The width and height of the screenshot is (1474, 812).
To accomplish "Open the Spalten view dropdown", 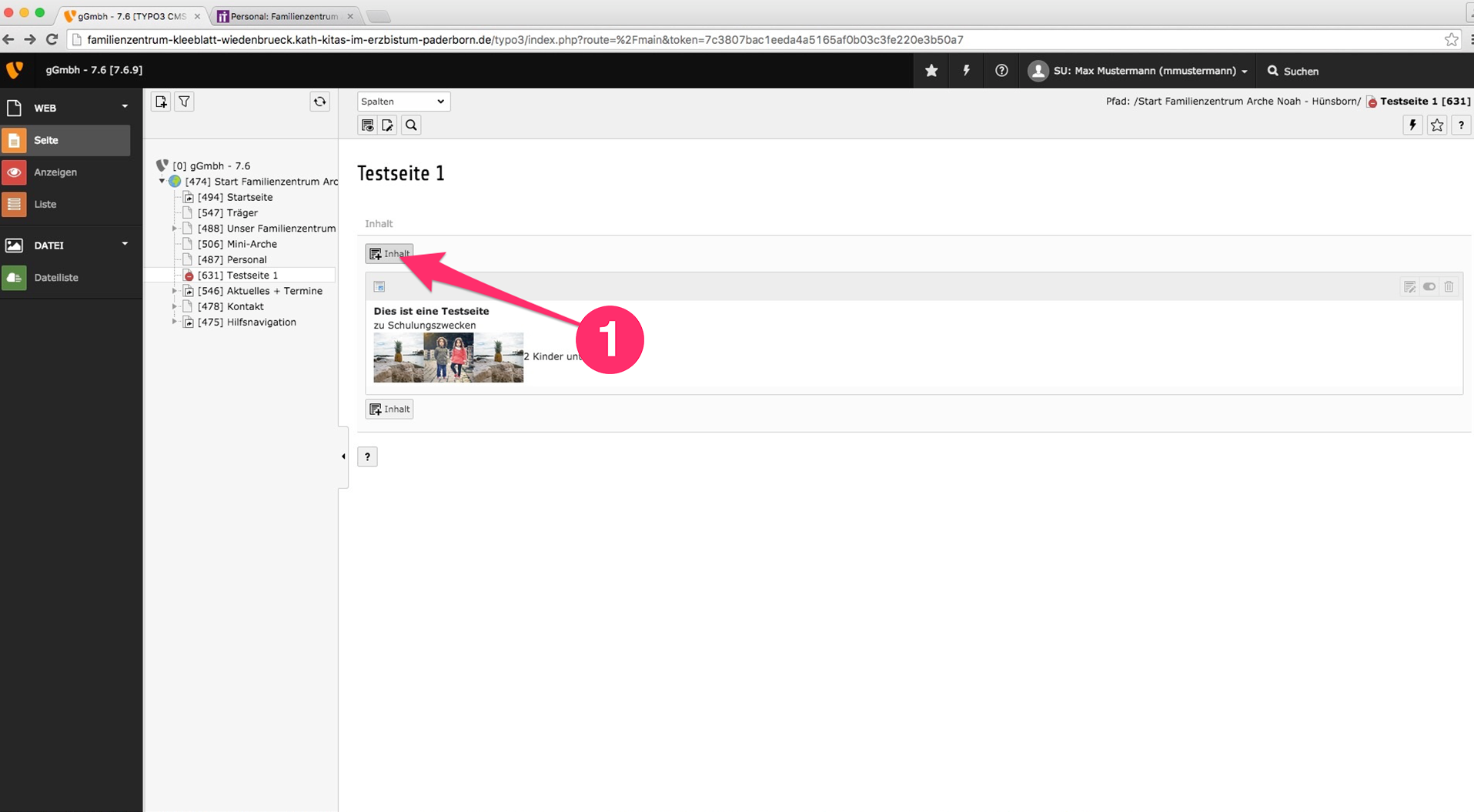I will click(x=403, y=102).
